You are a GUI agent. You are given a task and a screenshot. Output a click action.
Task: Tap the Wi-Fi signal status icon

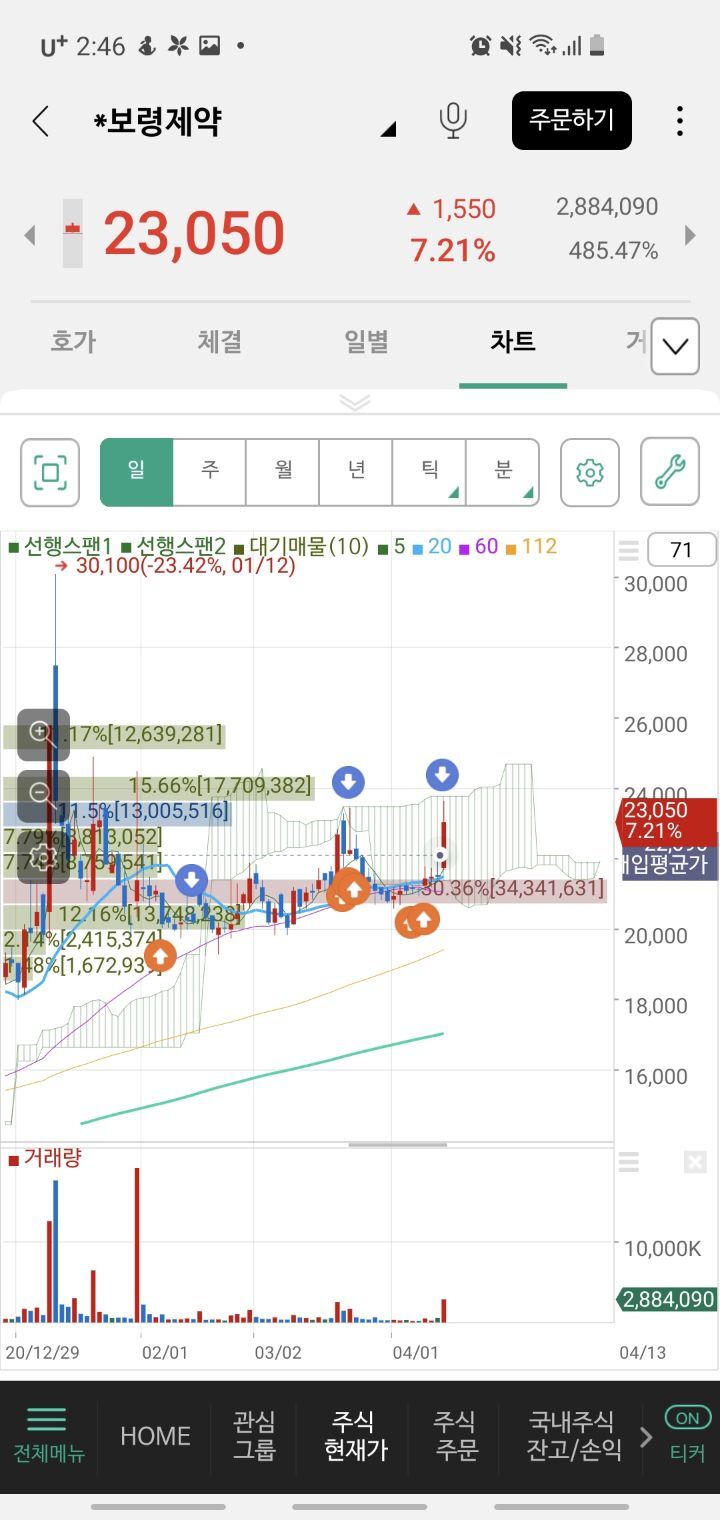click(543, 45)
